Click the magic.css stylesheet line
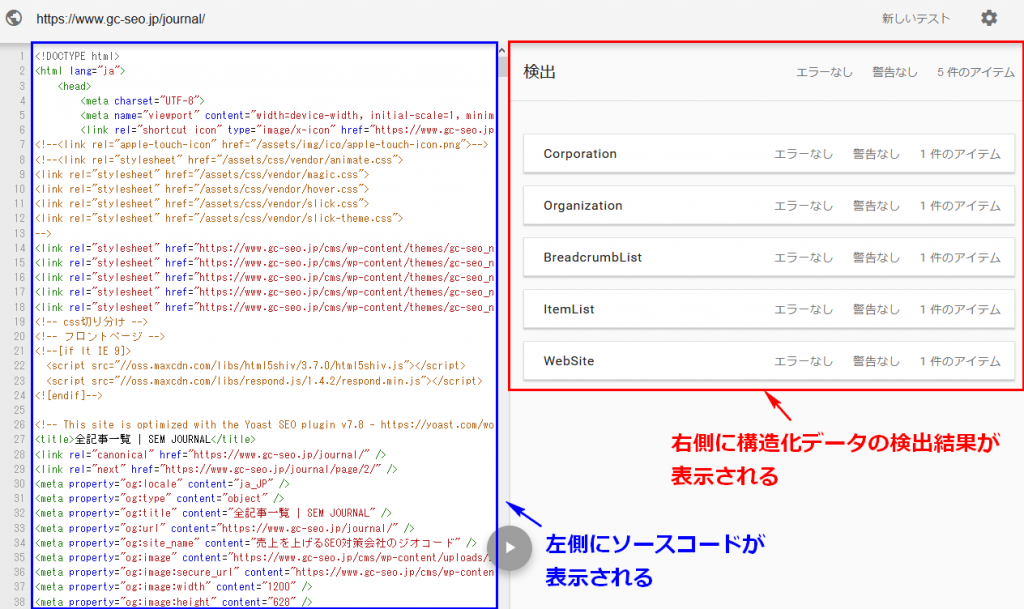 (202, 174)
